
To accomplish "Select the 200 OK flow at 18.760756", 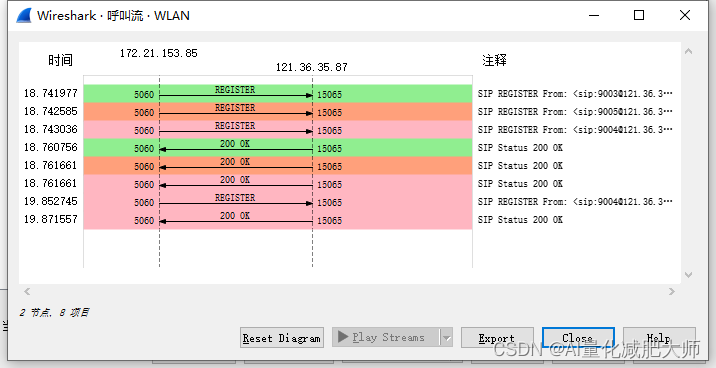I will pyautogui.click(x=278, y=147).
